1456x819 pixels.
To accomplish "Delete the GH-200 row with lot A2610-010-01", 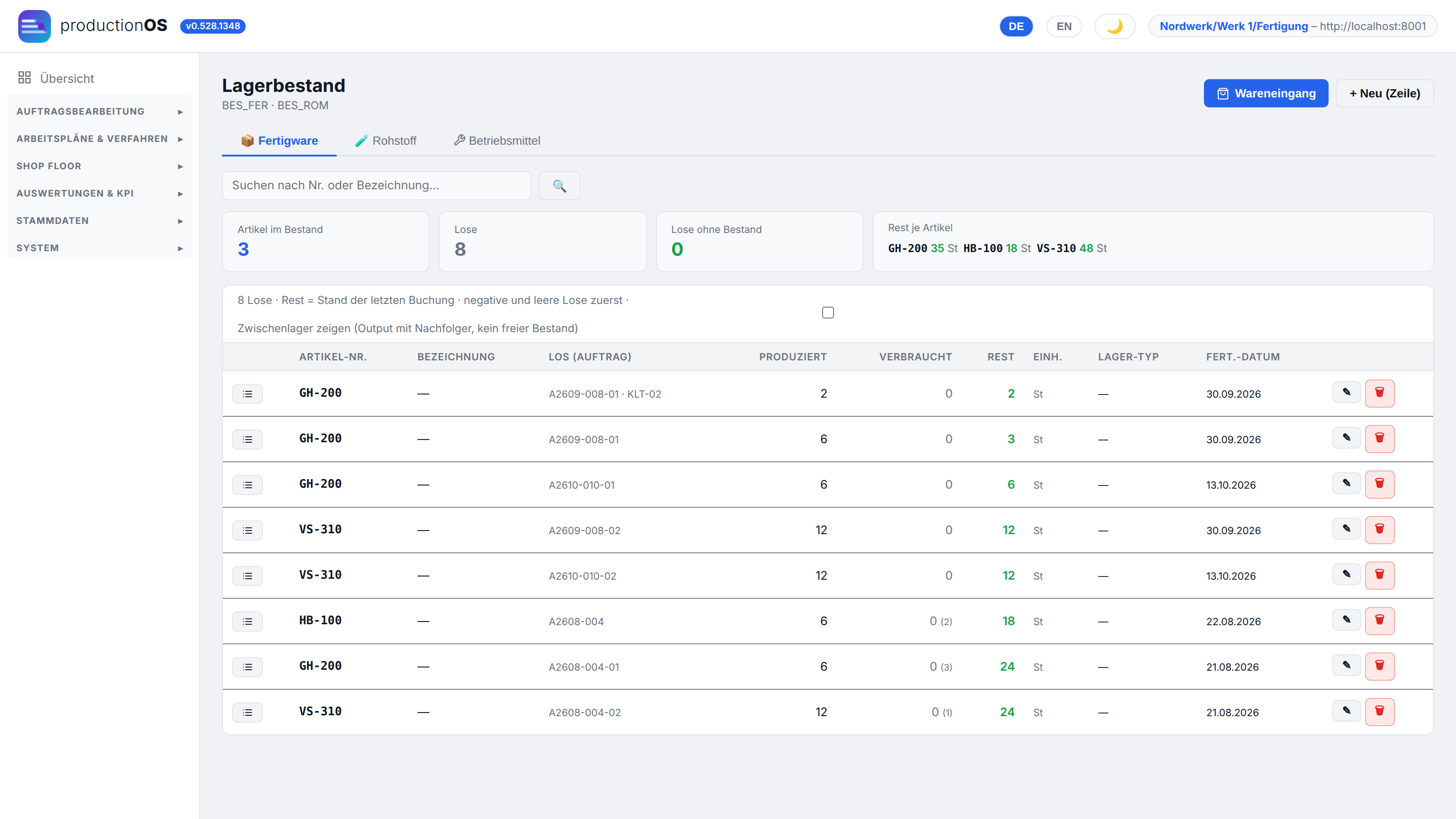I will 1380,485.
